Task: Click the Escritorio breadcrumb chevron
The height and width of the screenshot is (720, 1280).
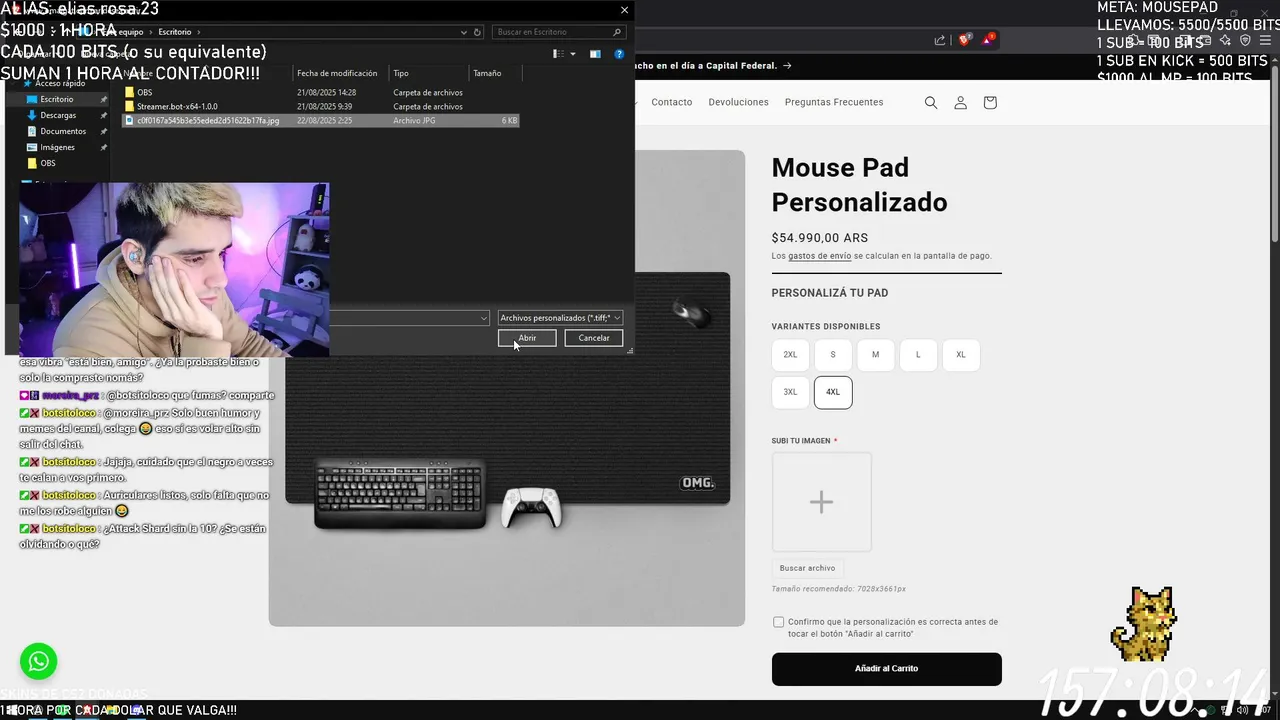Action: click(x=199, y=32)
